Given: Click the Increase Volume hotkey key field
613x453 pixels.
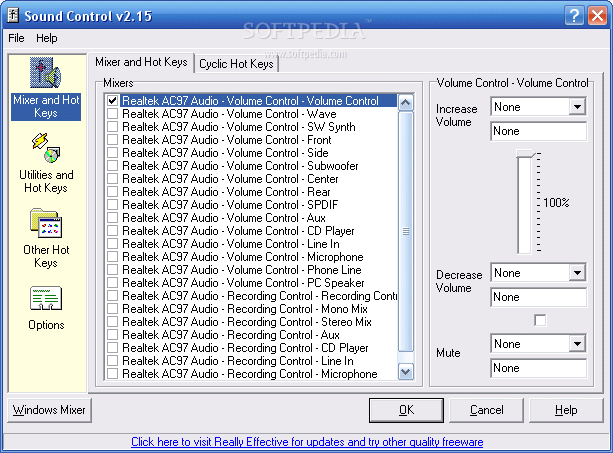Looking at the screenshot, I should coord(538,131).
